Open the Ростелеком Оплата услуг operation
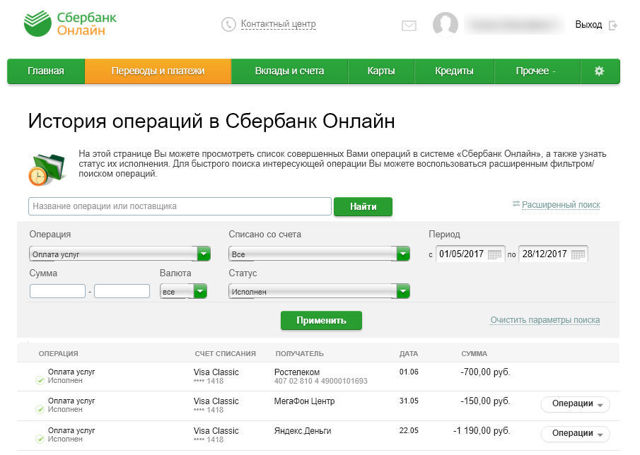 pos(71,372)
